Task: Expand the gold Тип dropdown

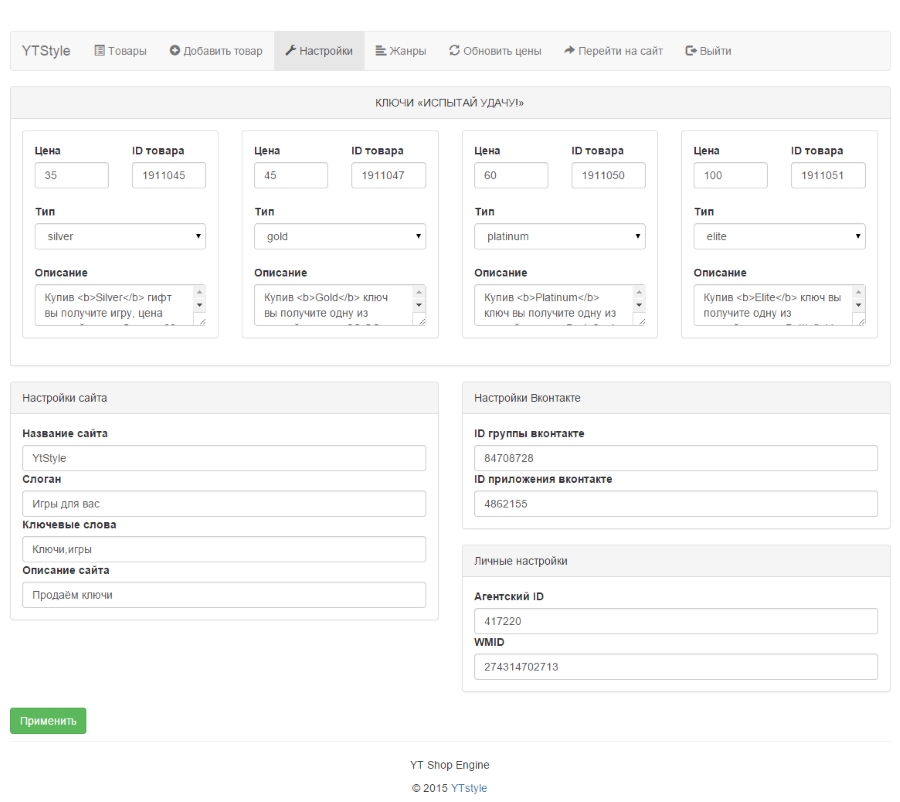Action: (339, 236)
